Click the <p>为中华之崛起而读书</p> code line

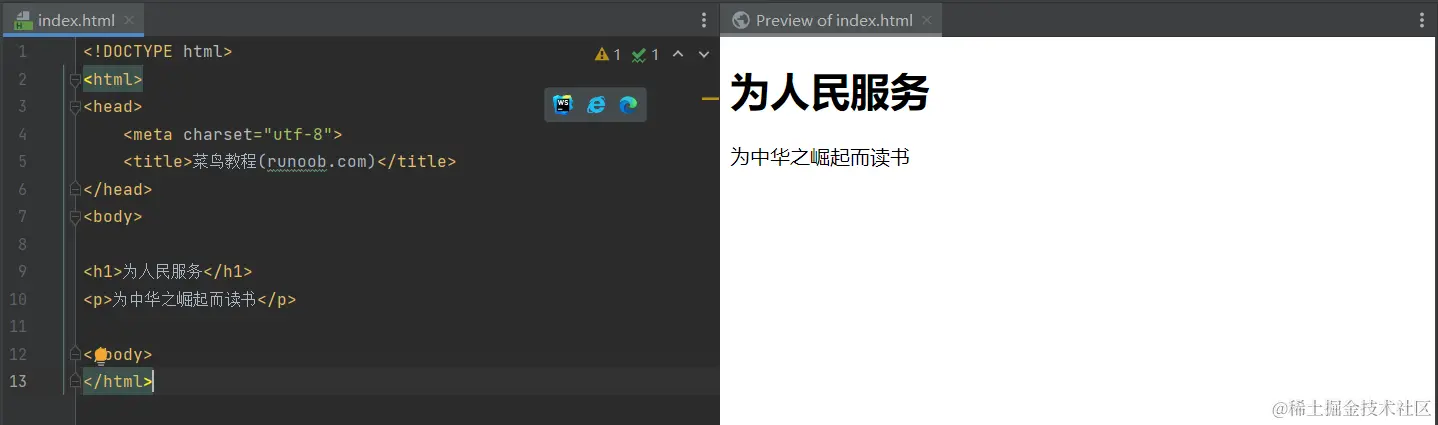[190, 299]
